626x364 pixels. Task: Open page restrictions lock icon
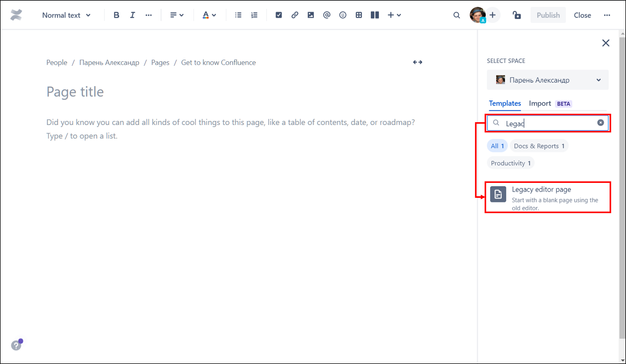tap(517, 15)
